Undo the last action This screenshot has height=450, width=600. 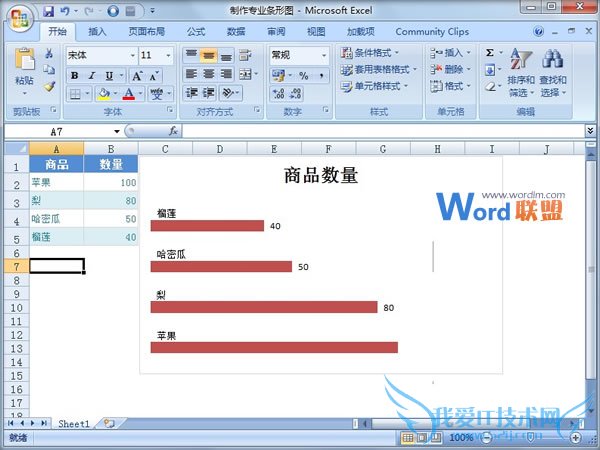pos(65,11)
